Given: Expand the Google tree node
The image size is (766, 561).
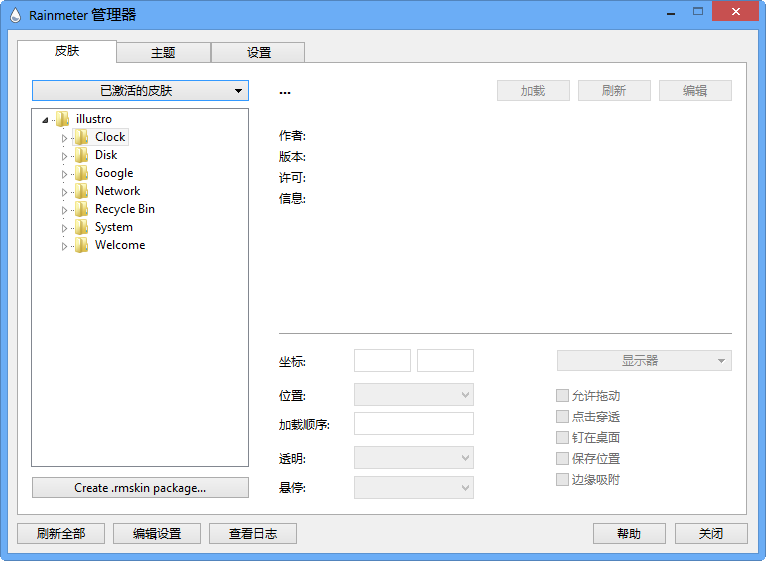Looking at the screenshot, I should pos(64,174).
